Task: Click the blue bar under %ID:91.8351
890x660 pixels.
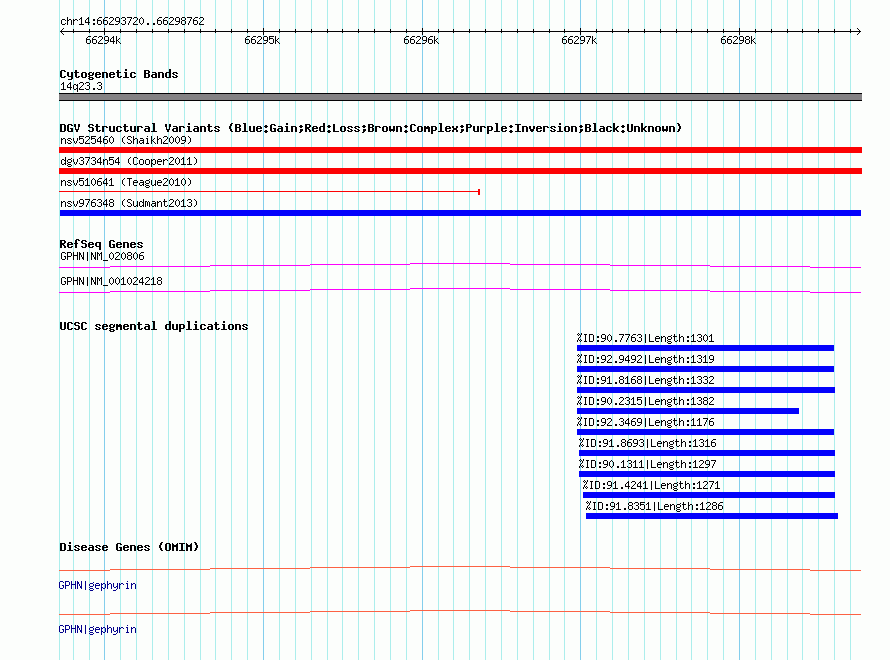Action: 712,516
